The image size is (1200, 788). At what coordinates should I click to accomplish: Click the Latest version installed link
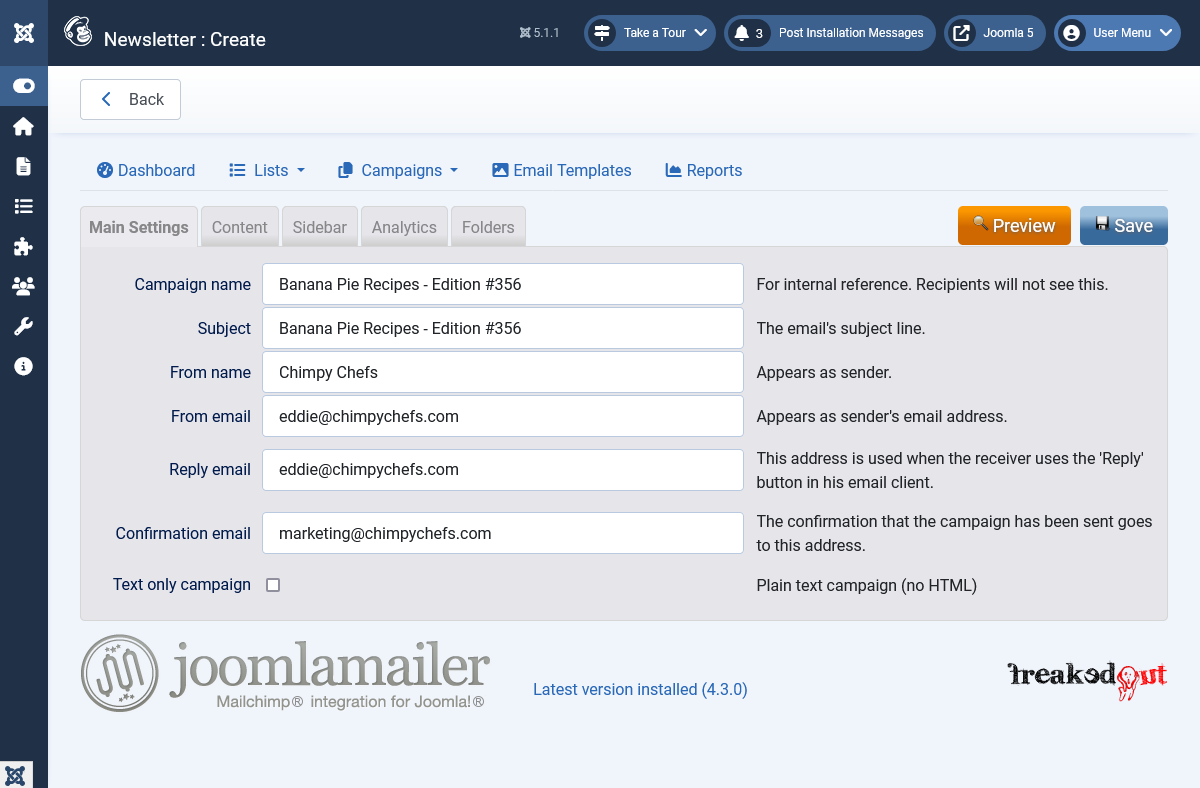[640, 689]
